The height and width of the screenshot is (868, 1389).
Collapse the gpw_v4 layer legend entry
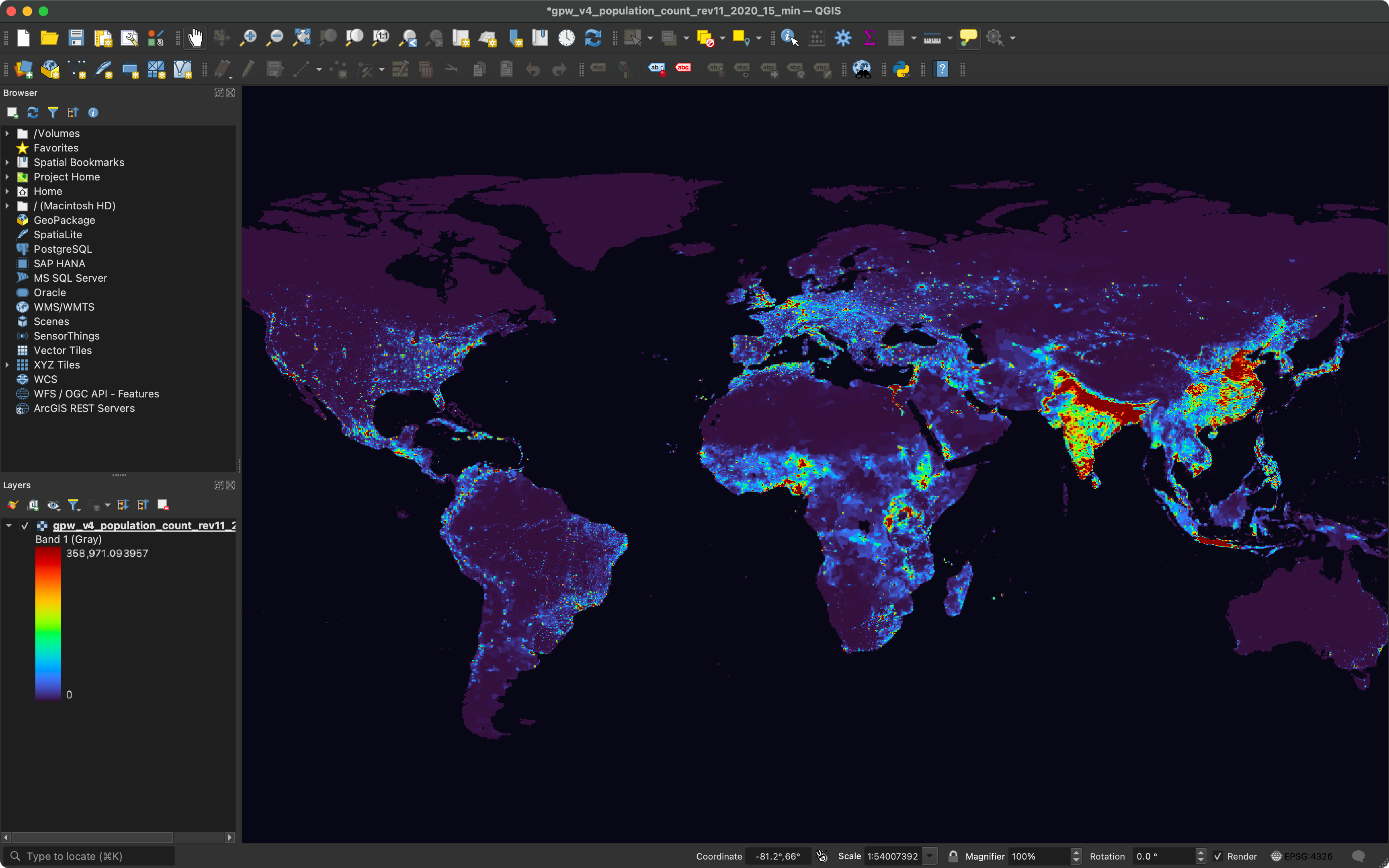pos(8,525)
